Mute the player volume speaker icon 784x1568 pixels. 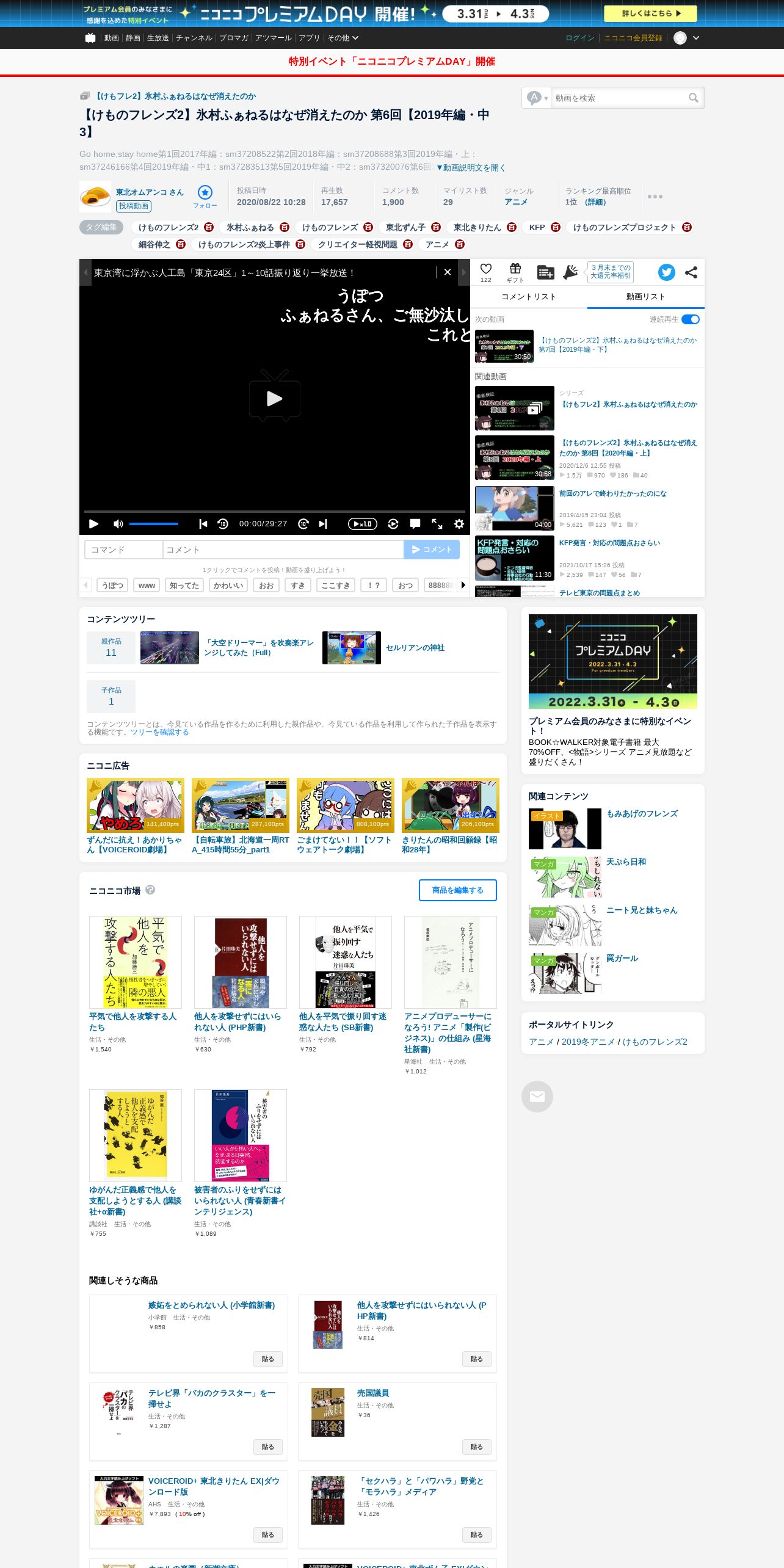(118, 524)
